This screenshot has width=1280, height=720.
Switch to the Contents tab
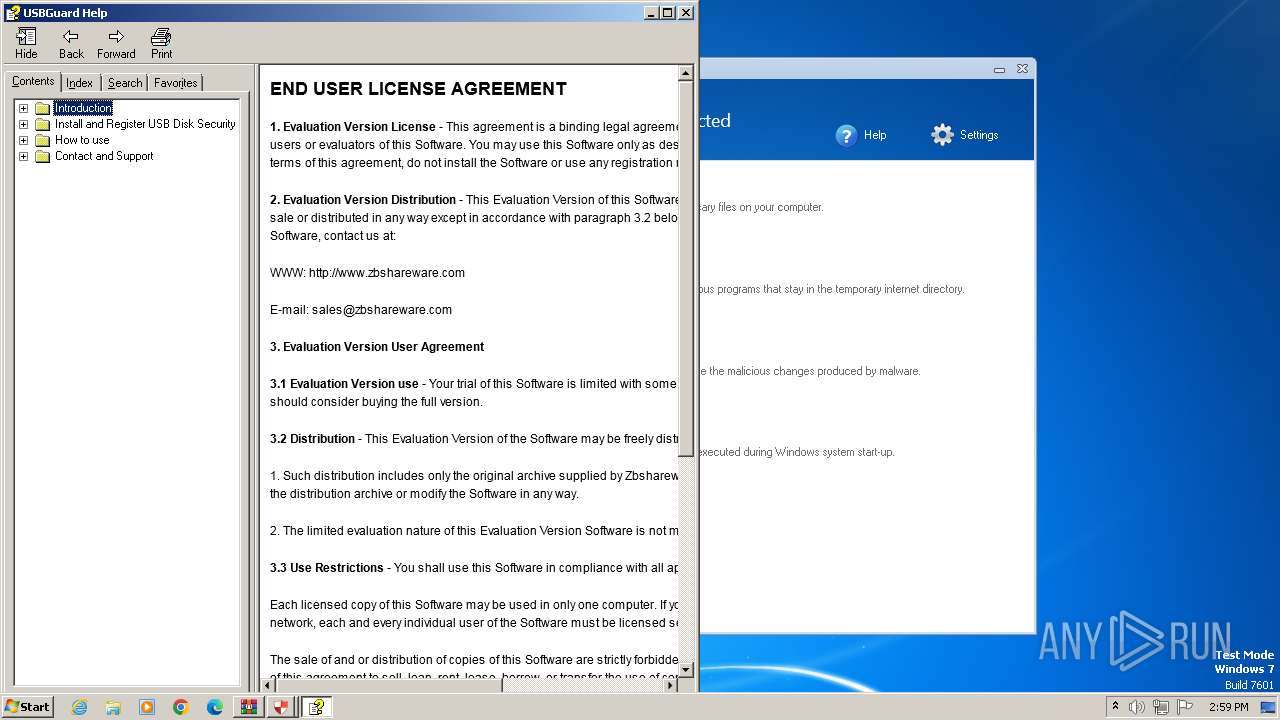33,82
